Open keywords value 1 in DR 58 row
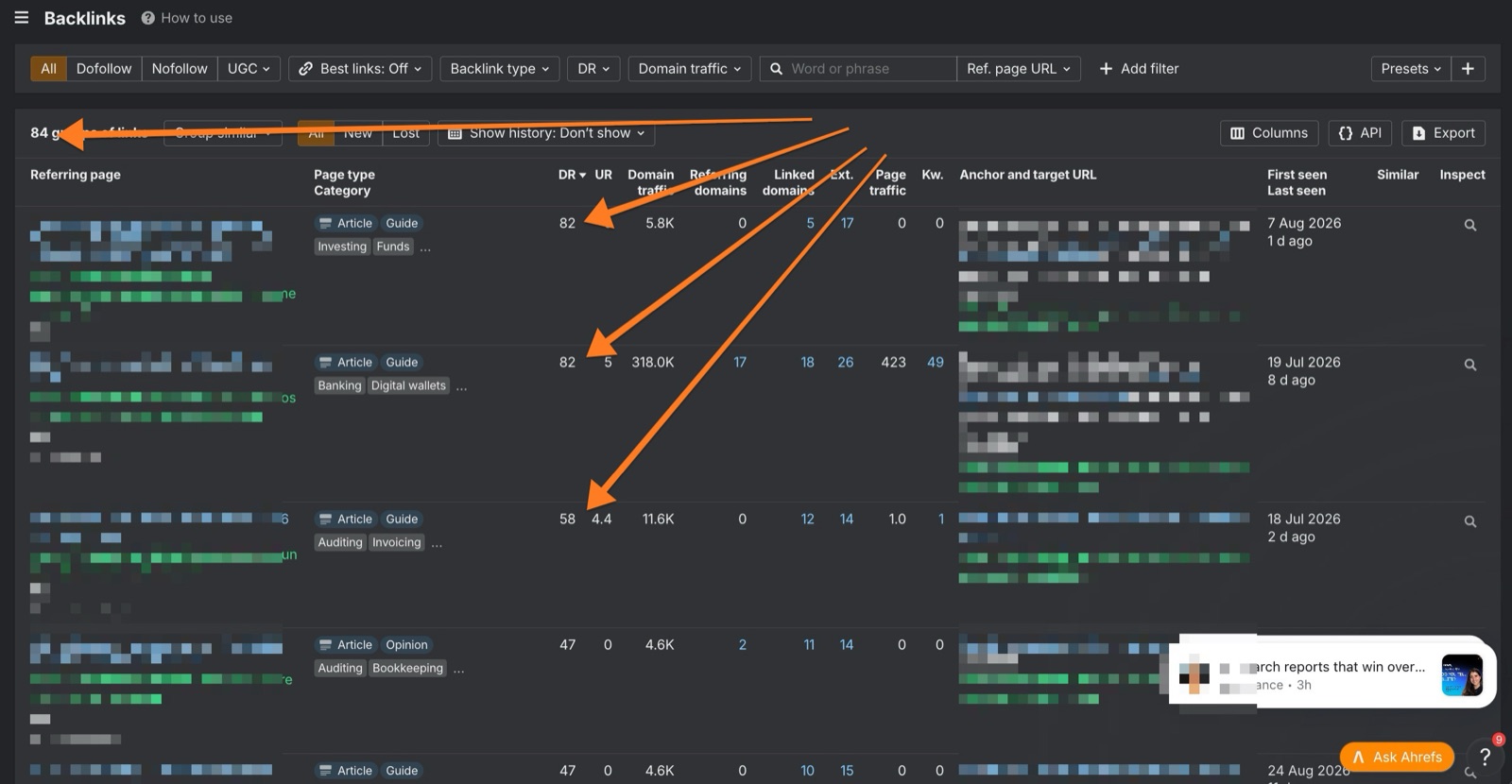 click(941, 519)
